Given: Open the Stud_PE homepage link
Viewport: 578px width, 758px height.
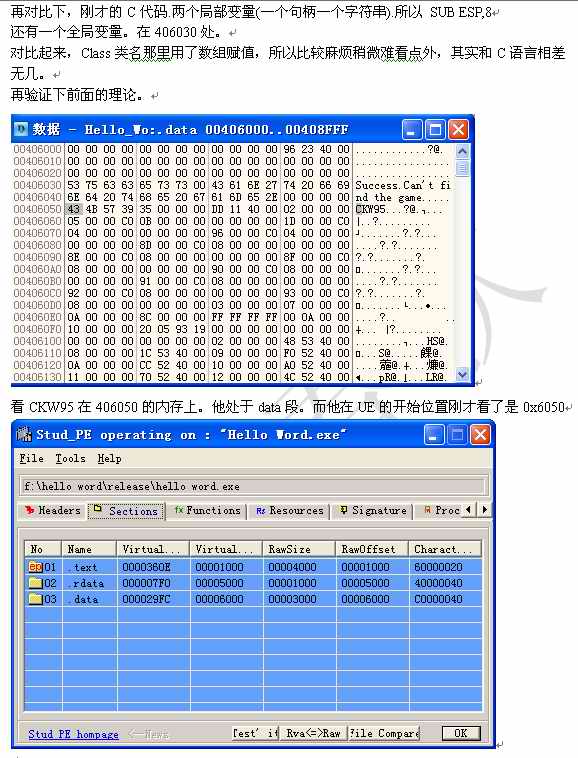Looking at the screenshot, I should 73,734.
